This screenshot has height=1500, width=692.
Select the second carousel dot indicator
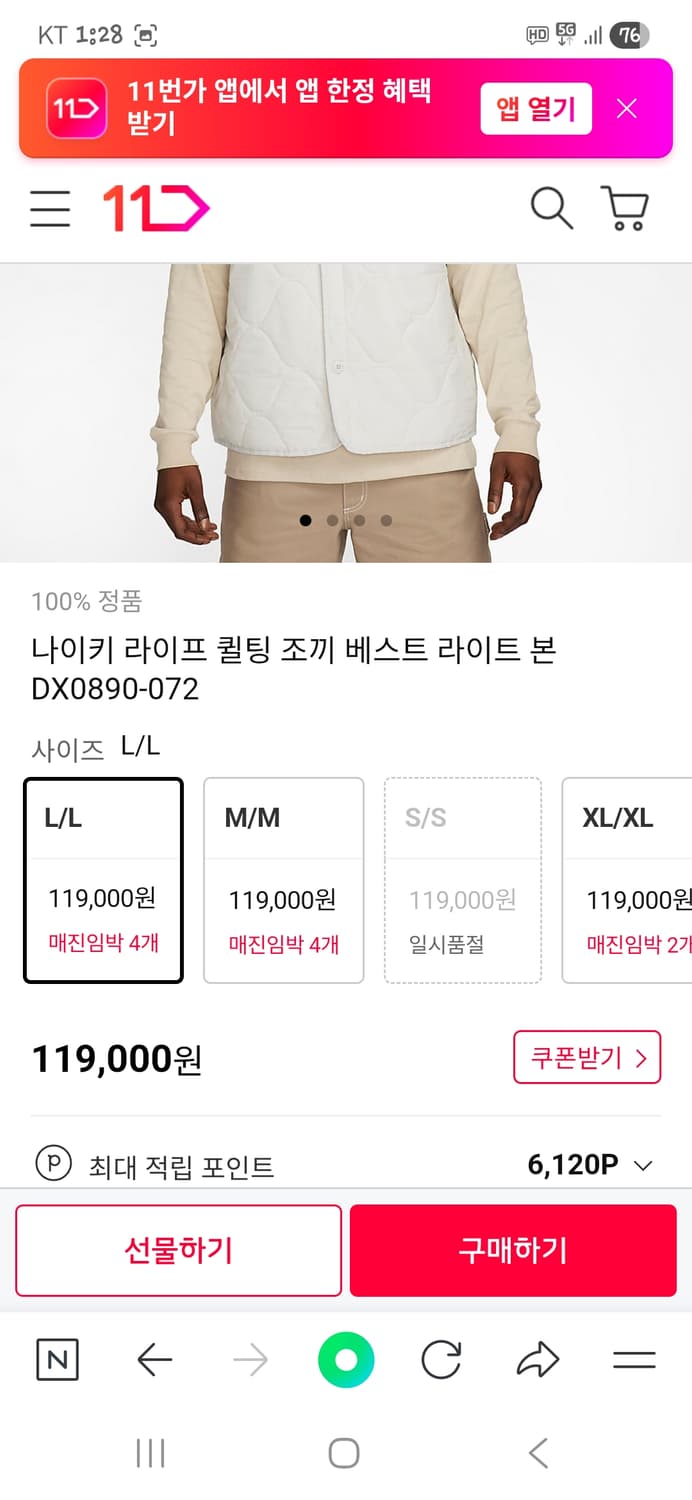(x=332, y=520)
